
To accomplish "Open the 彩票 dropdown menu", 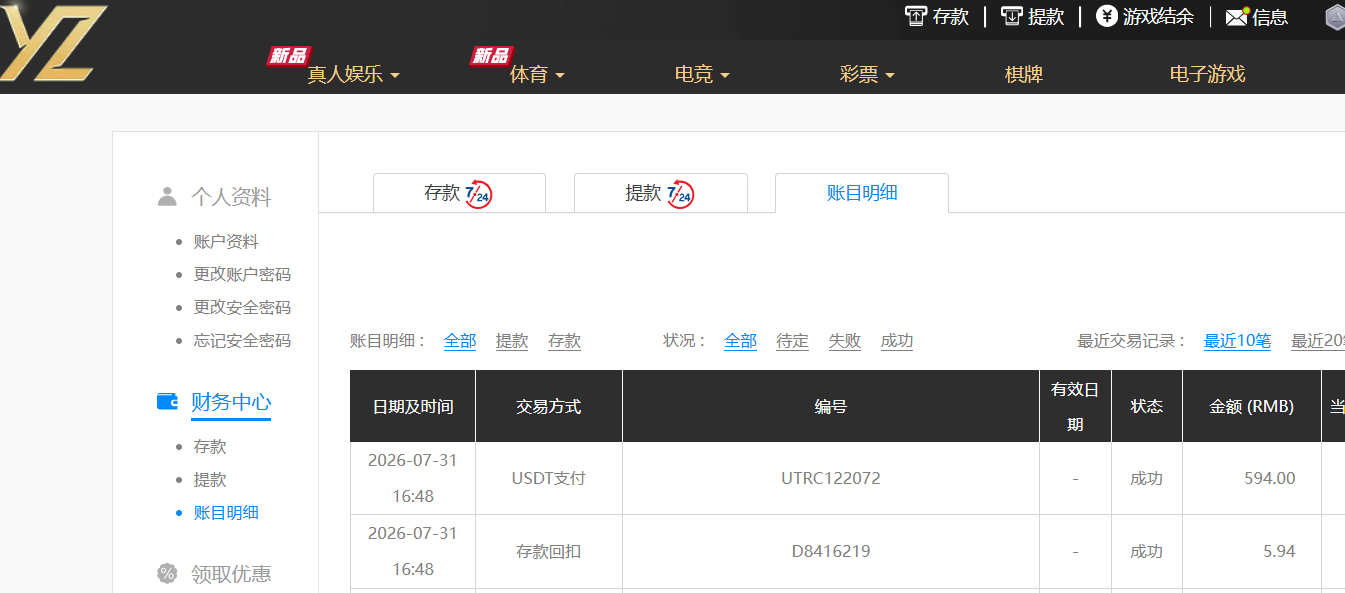I will point(867,74).
